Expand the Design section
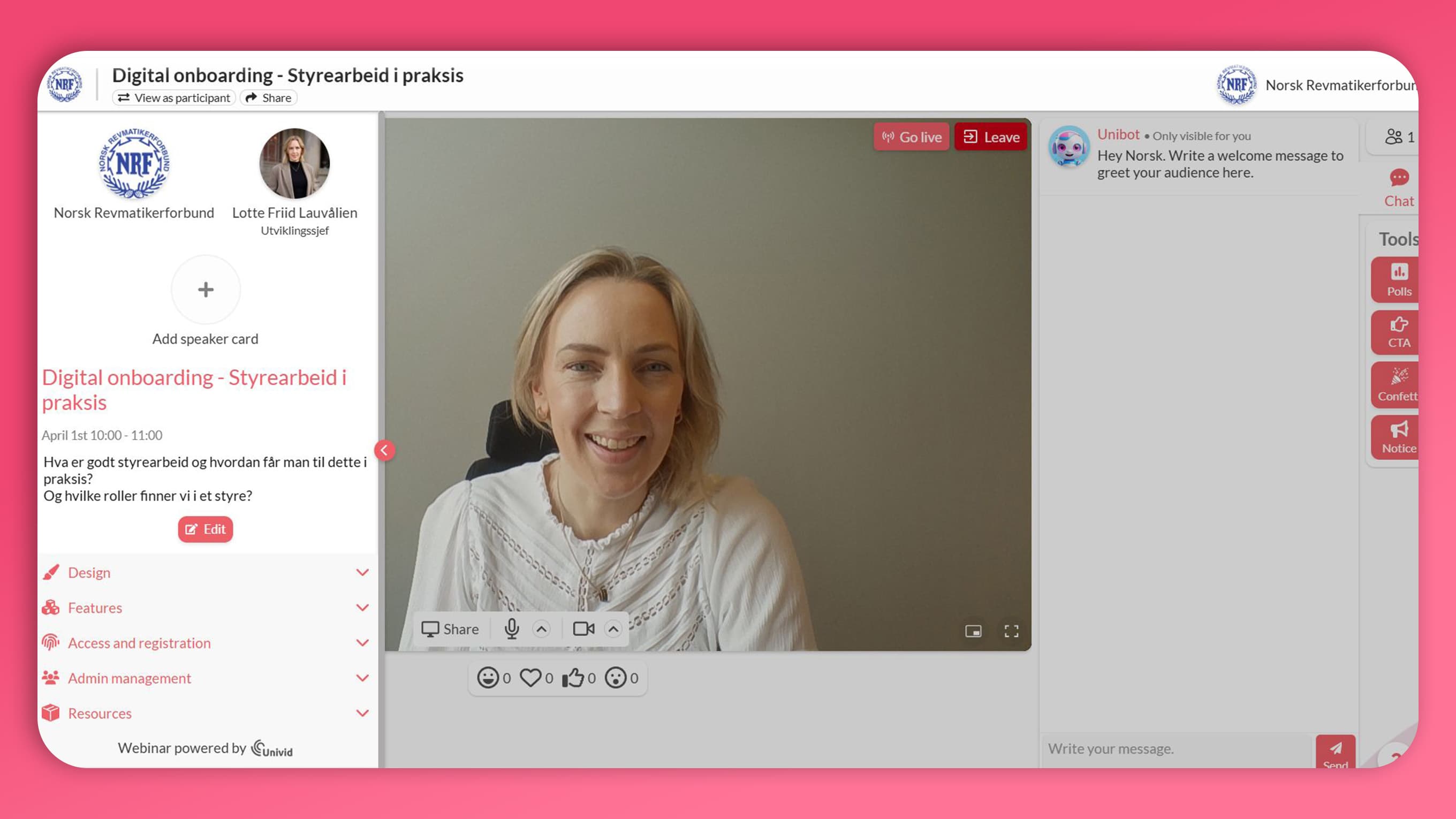The image size is (1456, 819). pyautogui.click(x=89, y=572)
